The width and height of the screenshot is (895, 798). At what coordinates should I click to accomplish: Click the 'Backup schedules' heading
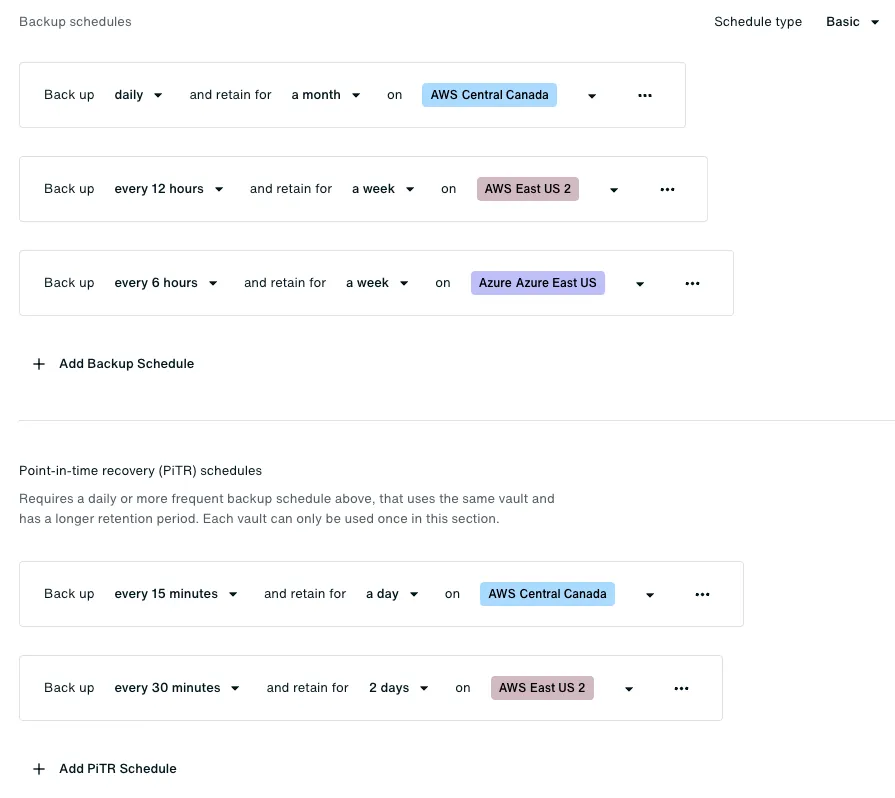[x=75, y=22]
